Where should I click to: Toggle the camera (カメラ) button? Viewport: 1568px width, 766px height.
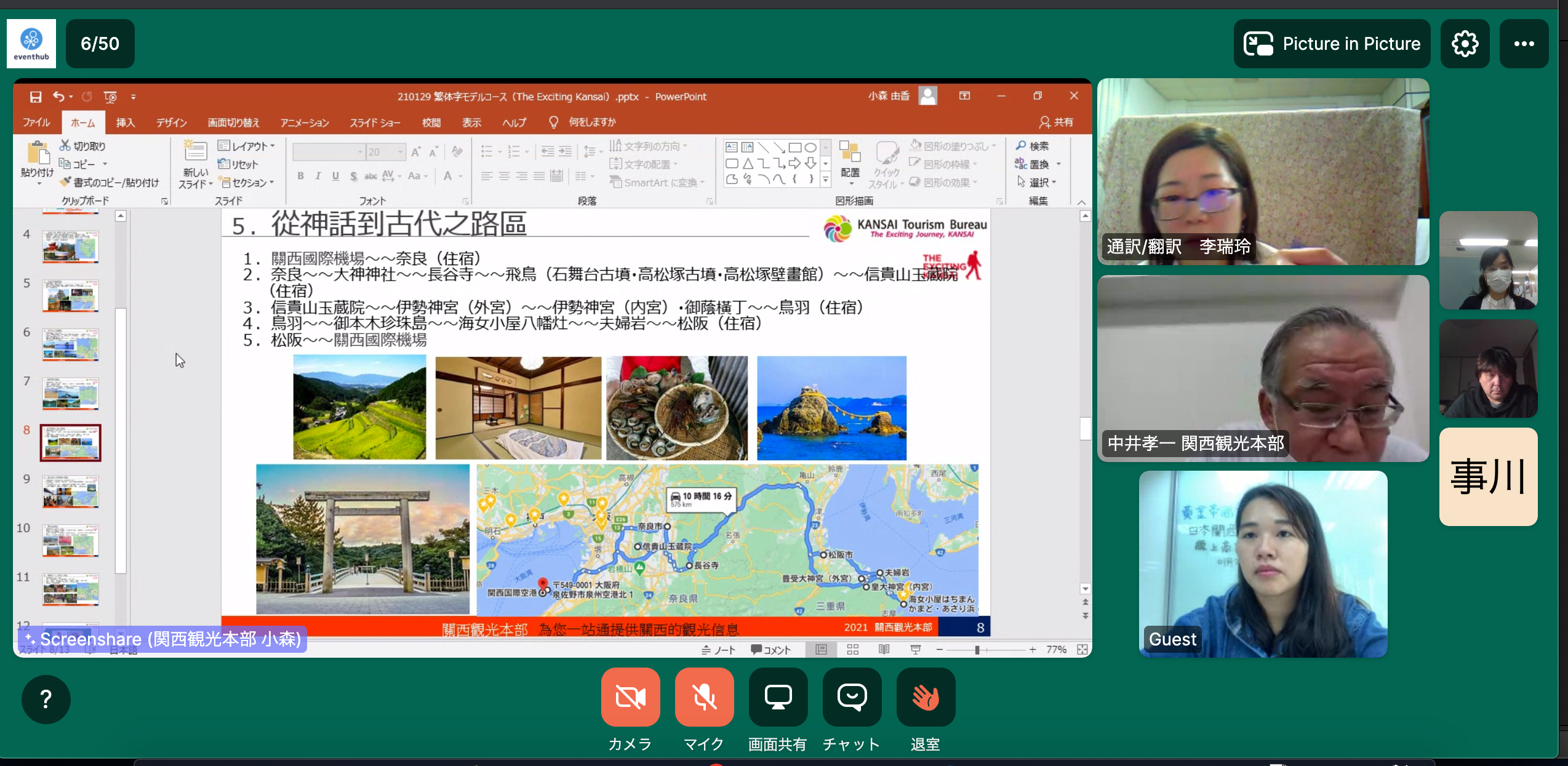630,697
